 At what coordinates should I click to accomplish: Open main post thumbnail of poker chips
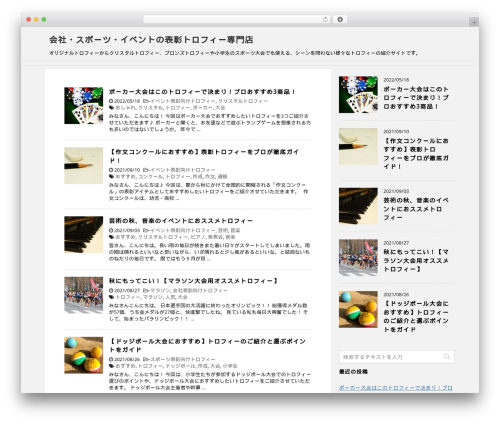[83, 105]
